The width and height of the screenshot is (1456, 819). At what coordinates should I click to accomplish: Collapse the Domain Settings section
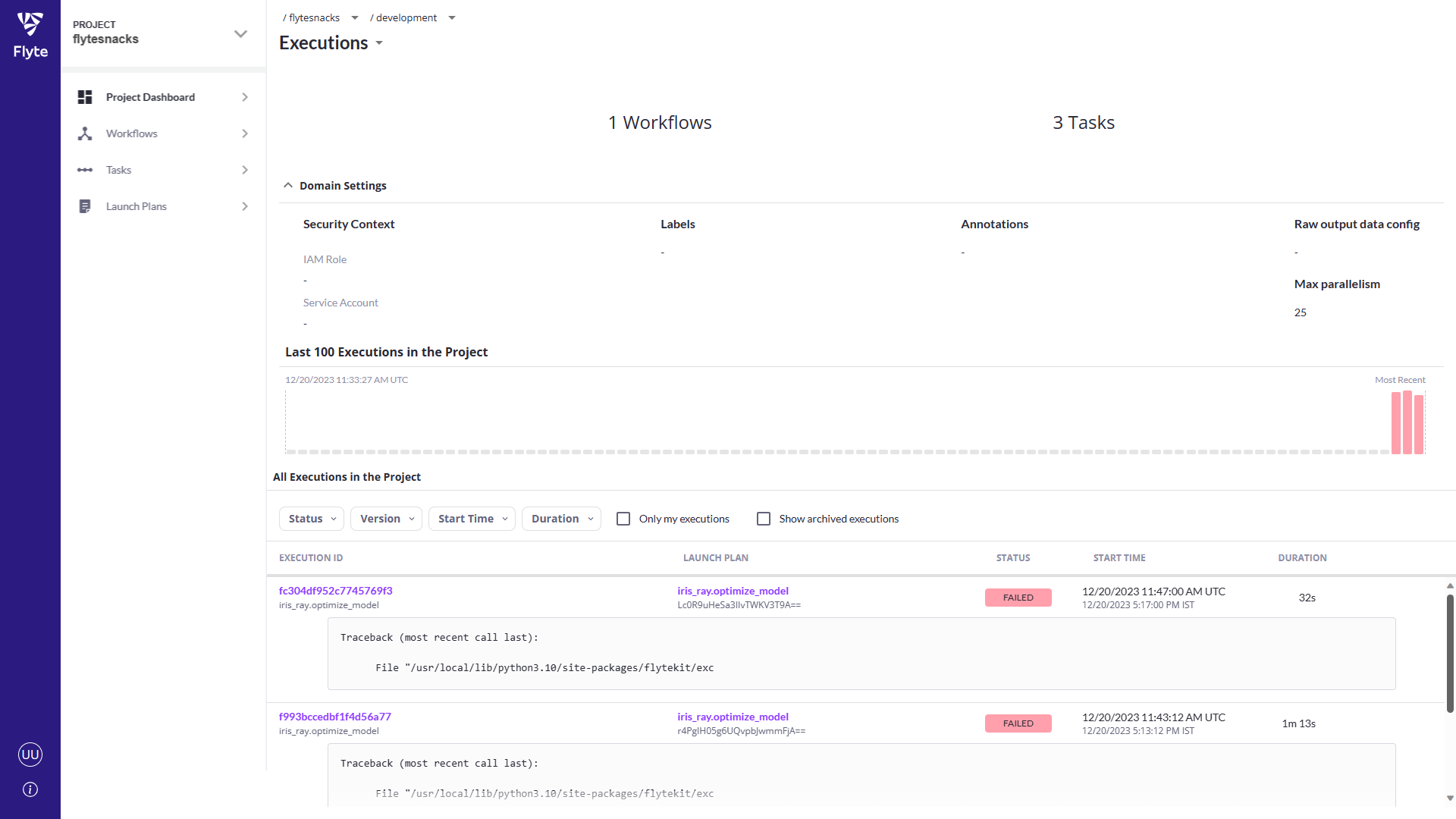[288, 186]
